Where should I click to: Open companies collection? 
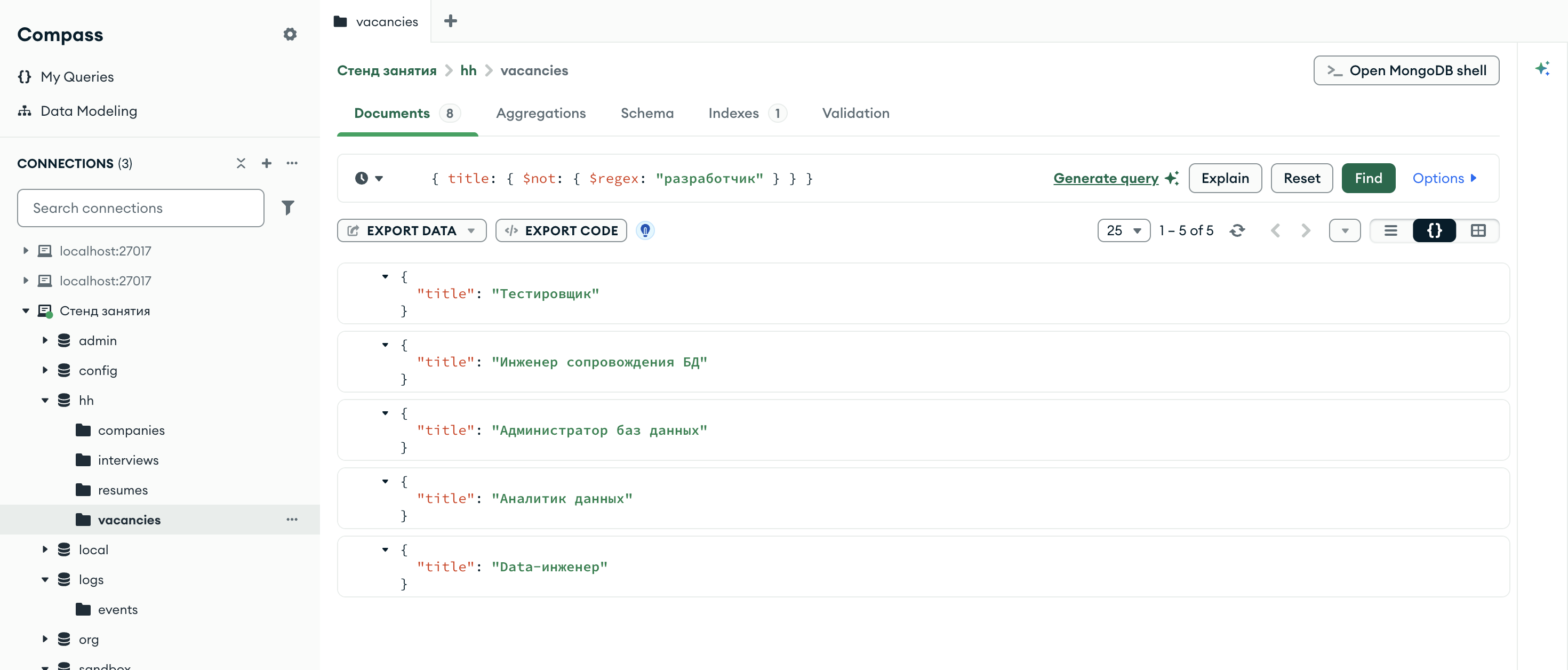tap(131, 430)
